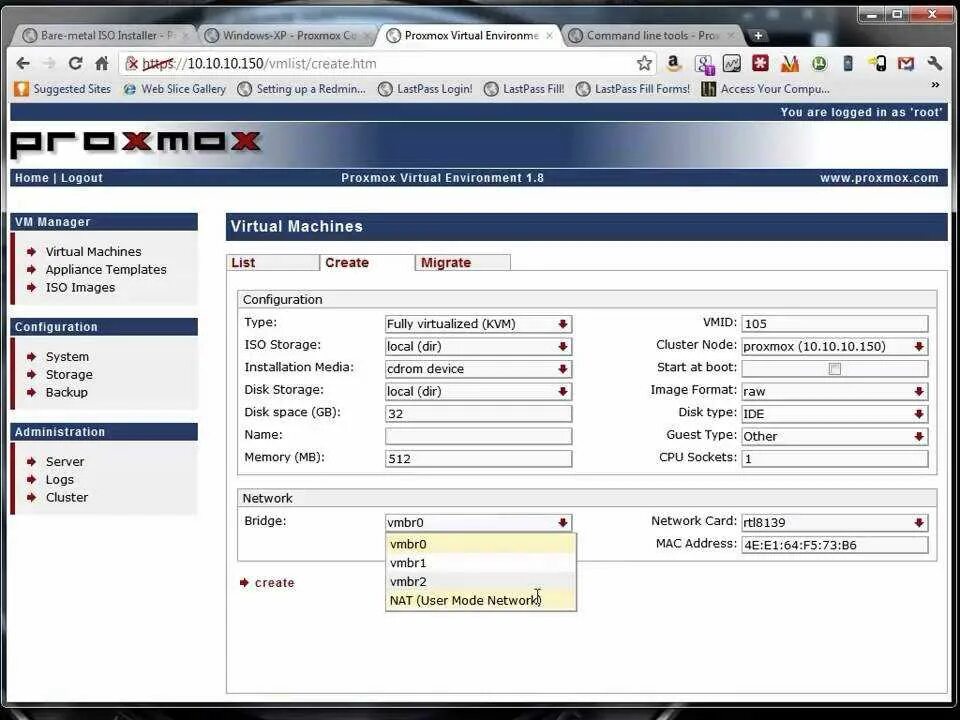Click the Gmail extension icon
Viewport: 960px width, 720px height.
coord(906,63)
